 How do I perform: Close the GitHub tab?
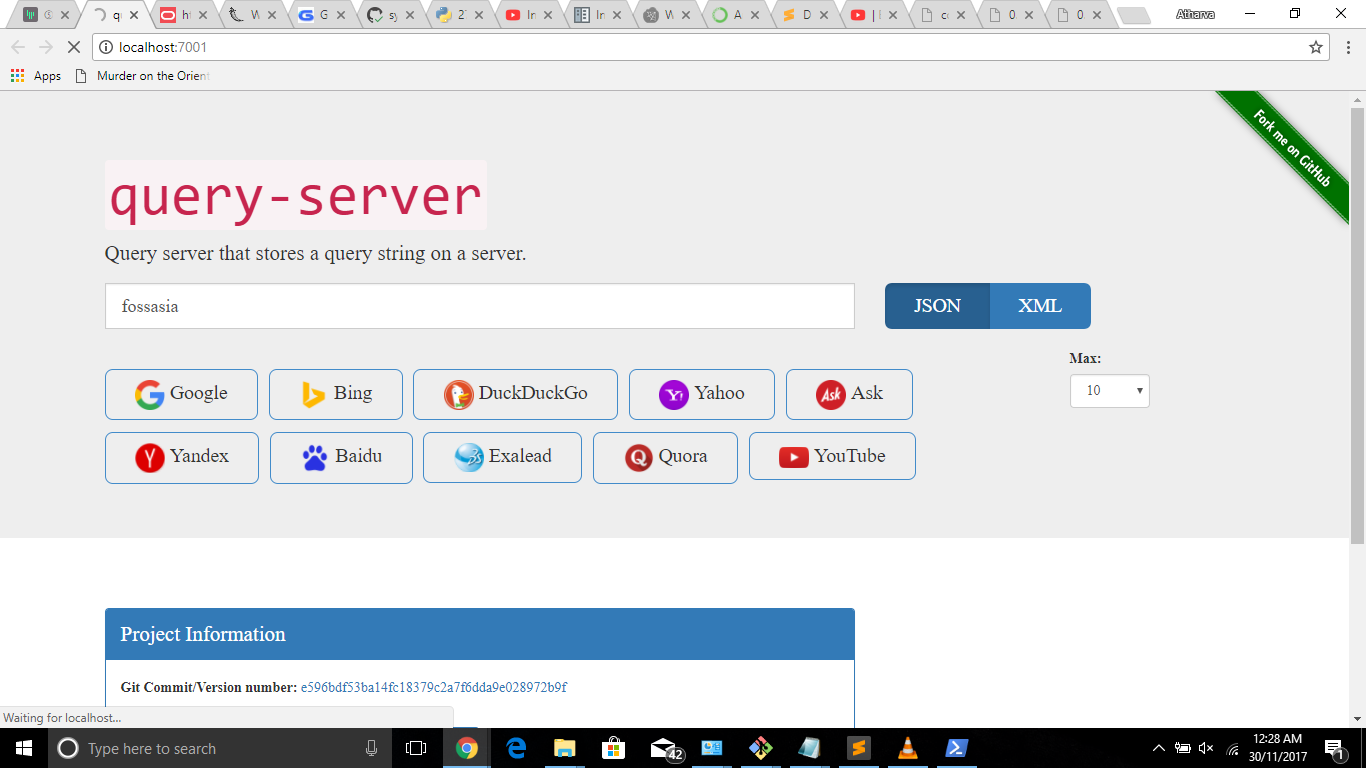[x=409, y=15]
